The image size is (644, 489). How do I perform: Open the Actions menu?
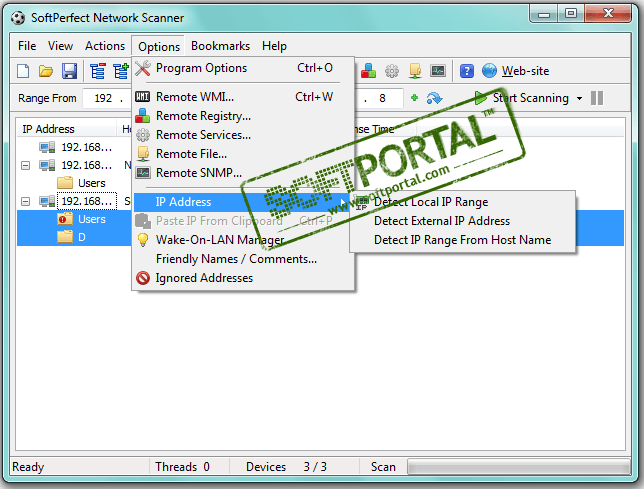pyautogui.click(x=105, y=46)
